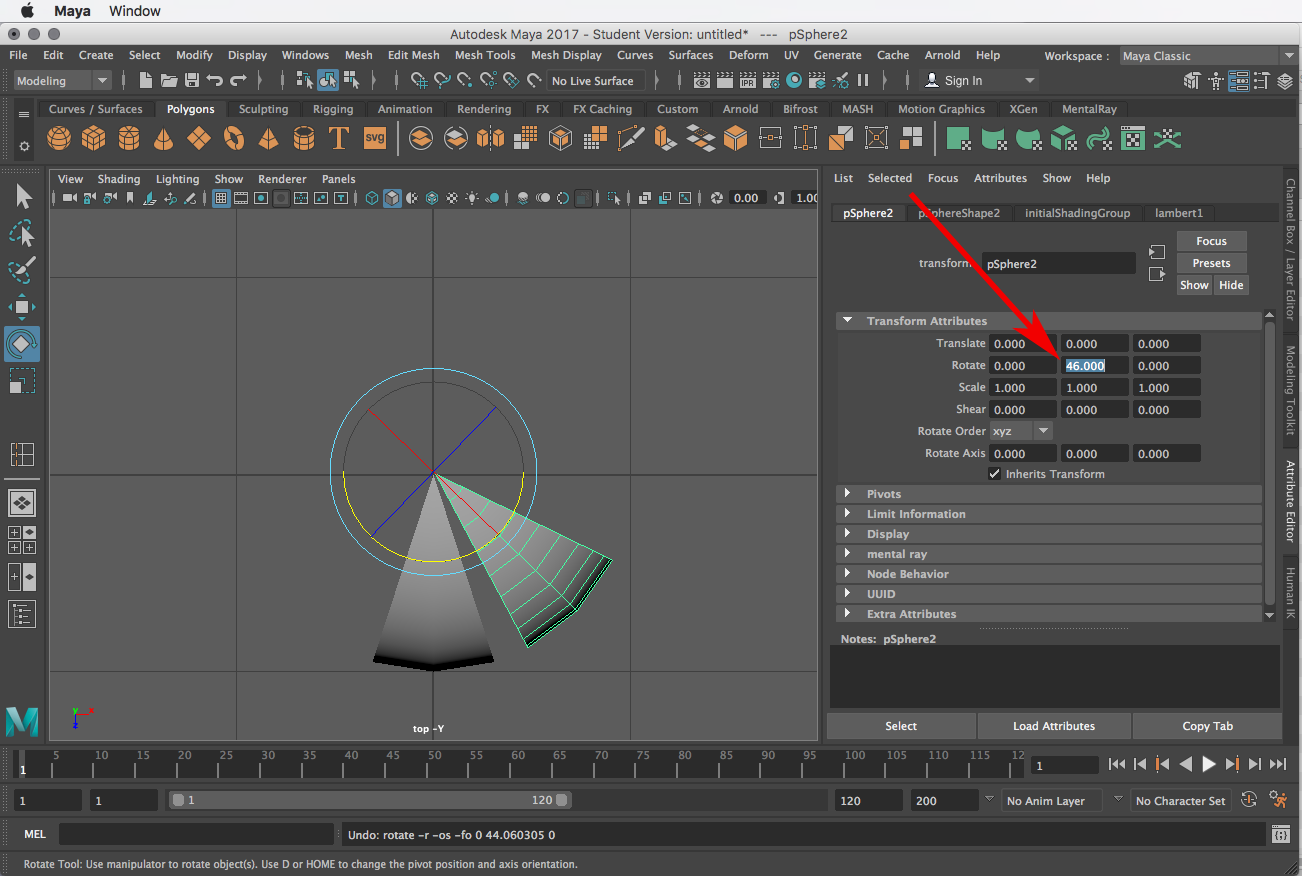Create a polygon sphere from the Polygons shelf
Screen dimensions: 1302x876
click(x=60, y=139)
